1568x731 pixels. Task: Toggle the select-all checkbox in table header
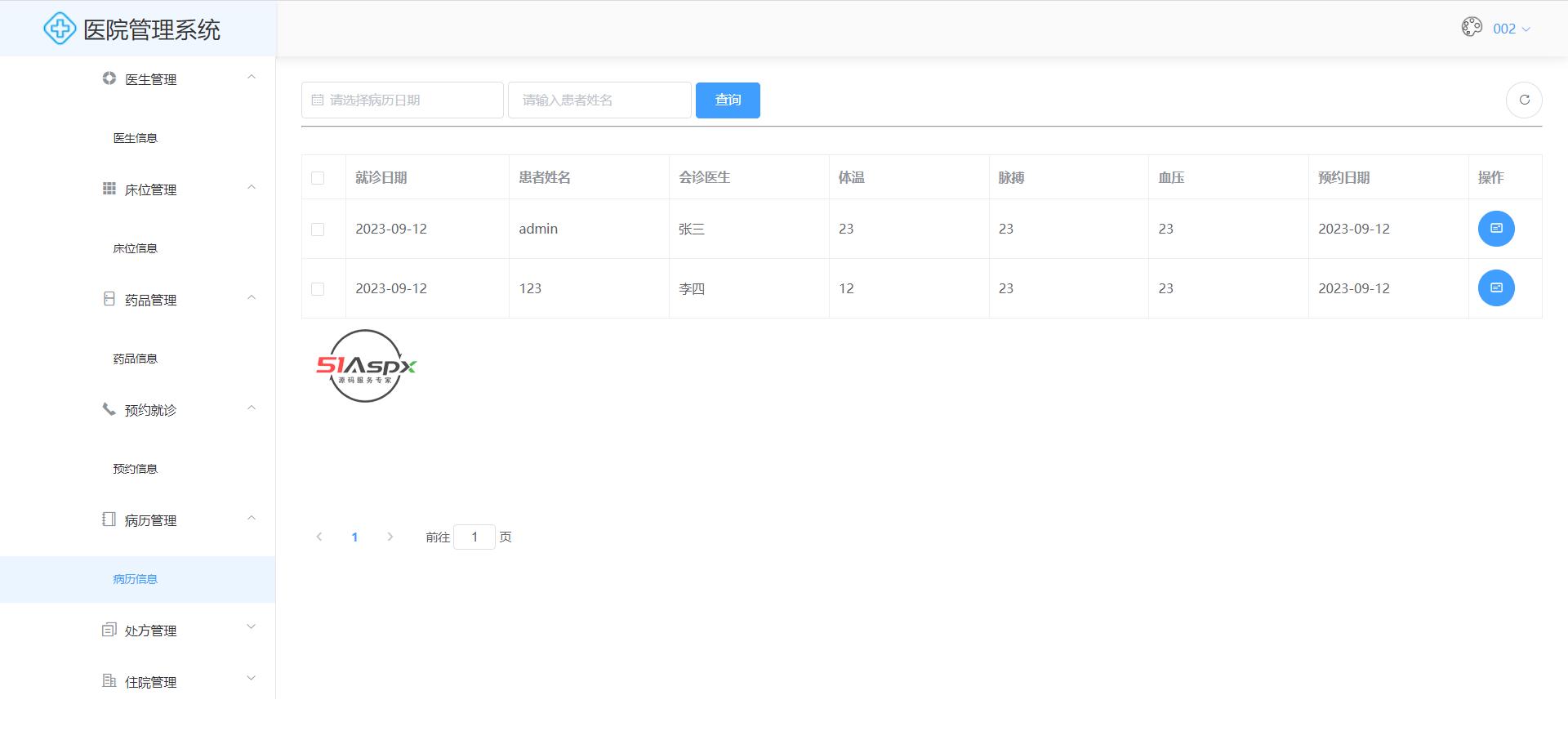coord(318,178)
